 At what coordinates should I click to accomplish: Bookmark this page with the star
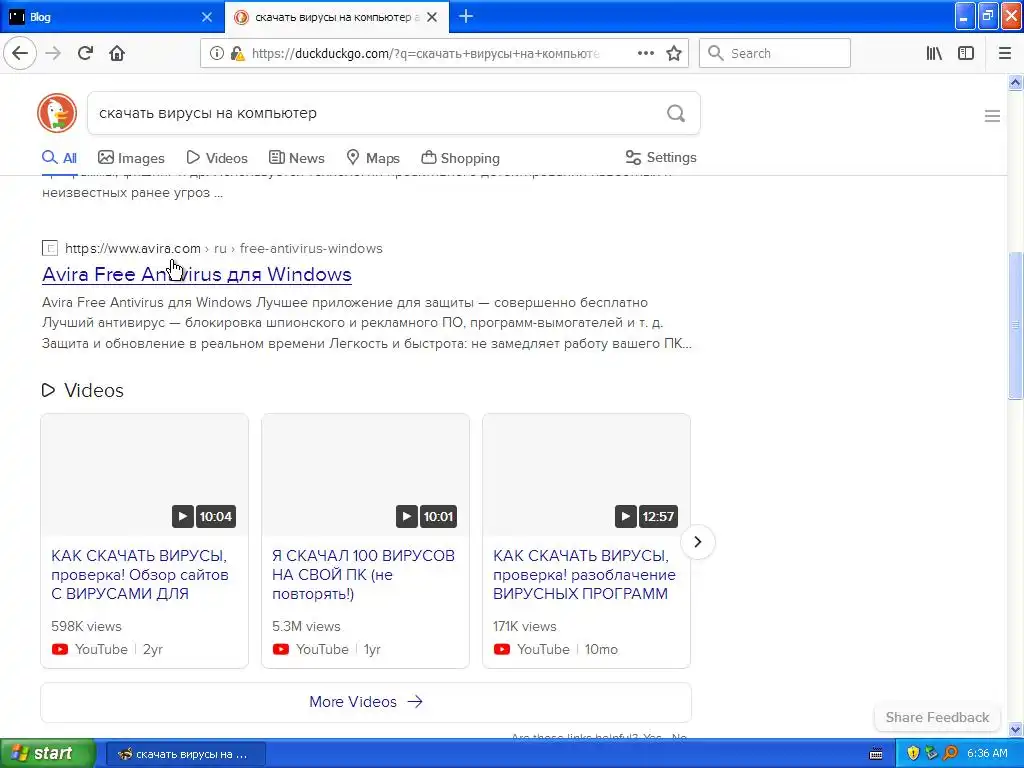[x=674, y=53]
